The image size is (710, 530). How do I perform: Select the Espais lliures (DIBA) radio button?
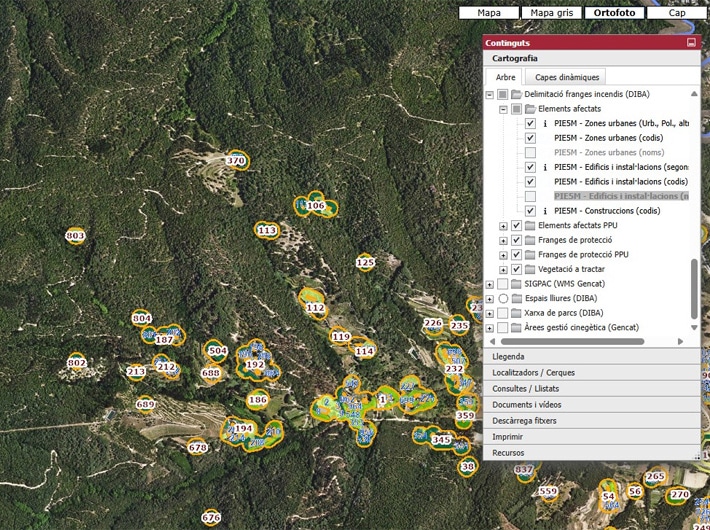tap(502, 299)
